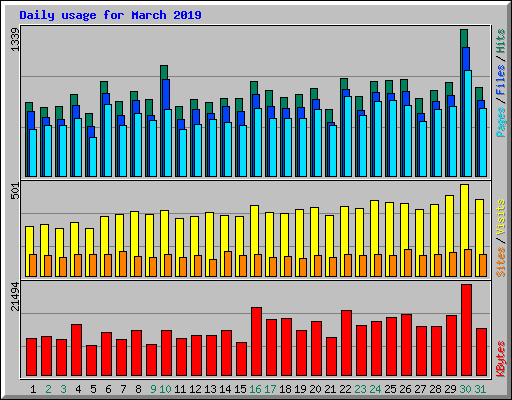Click the red KBytes bar for day 16

[256, 342]
